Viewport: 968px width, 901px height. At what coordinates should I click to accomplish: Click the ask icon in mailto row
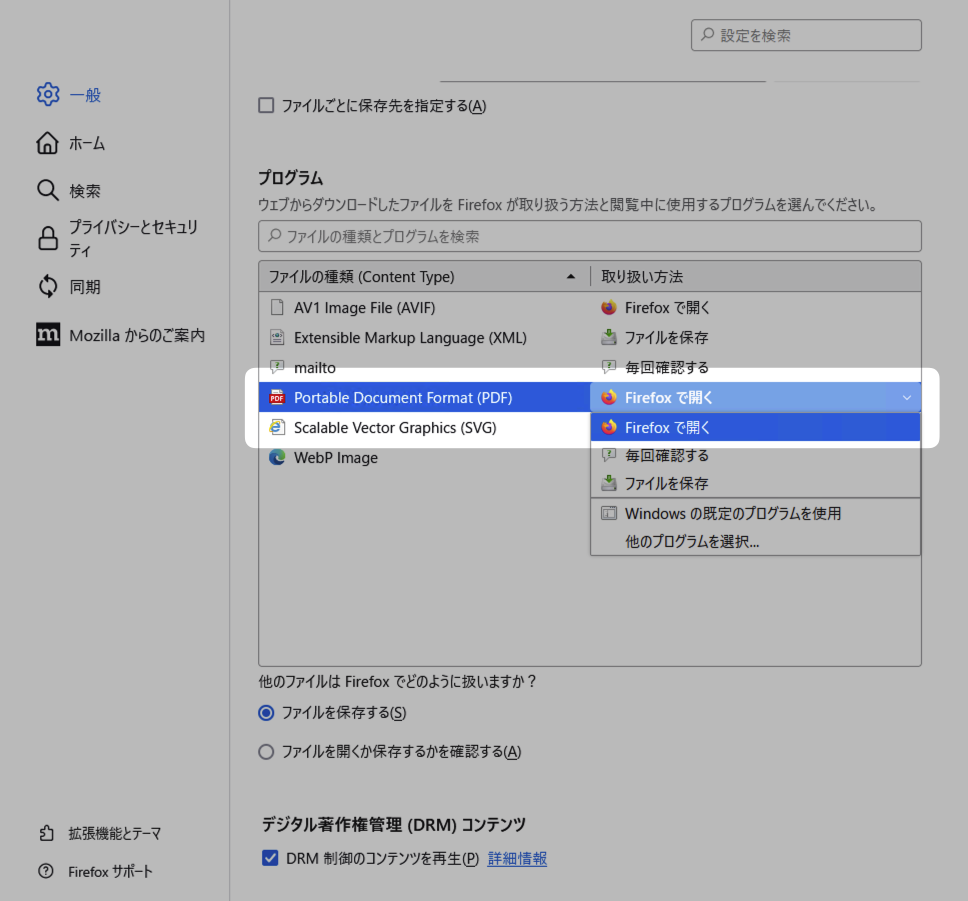point(609,367)
